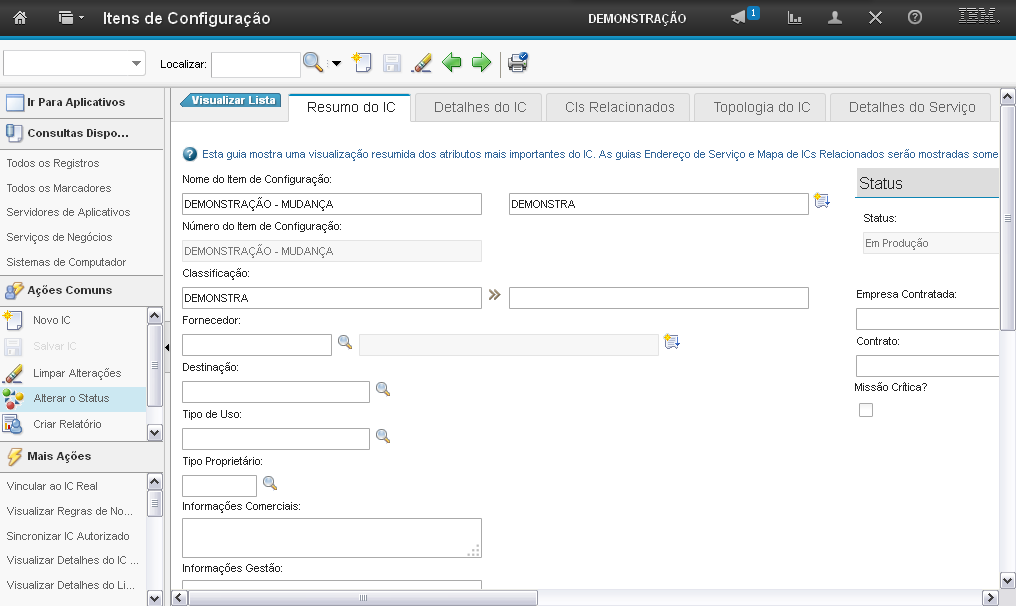Click Alterar o Status action
Screen dimensions: 1016x607
pos(71,398)
